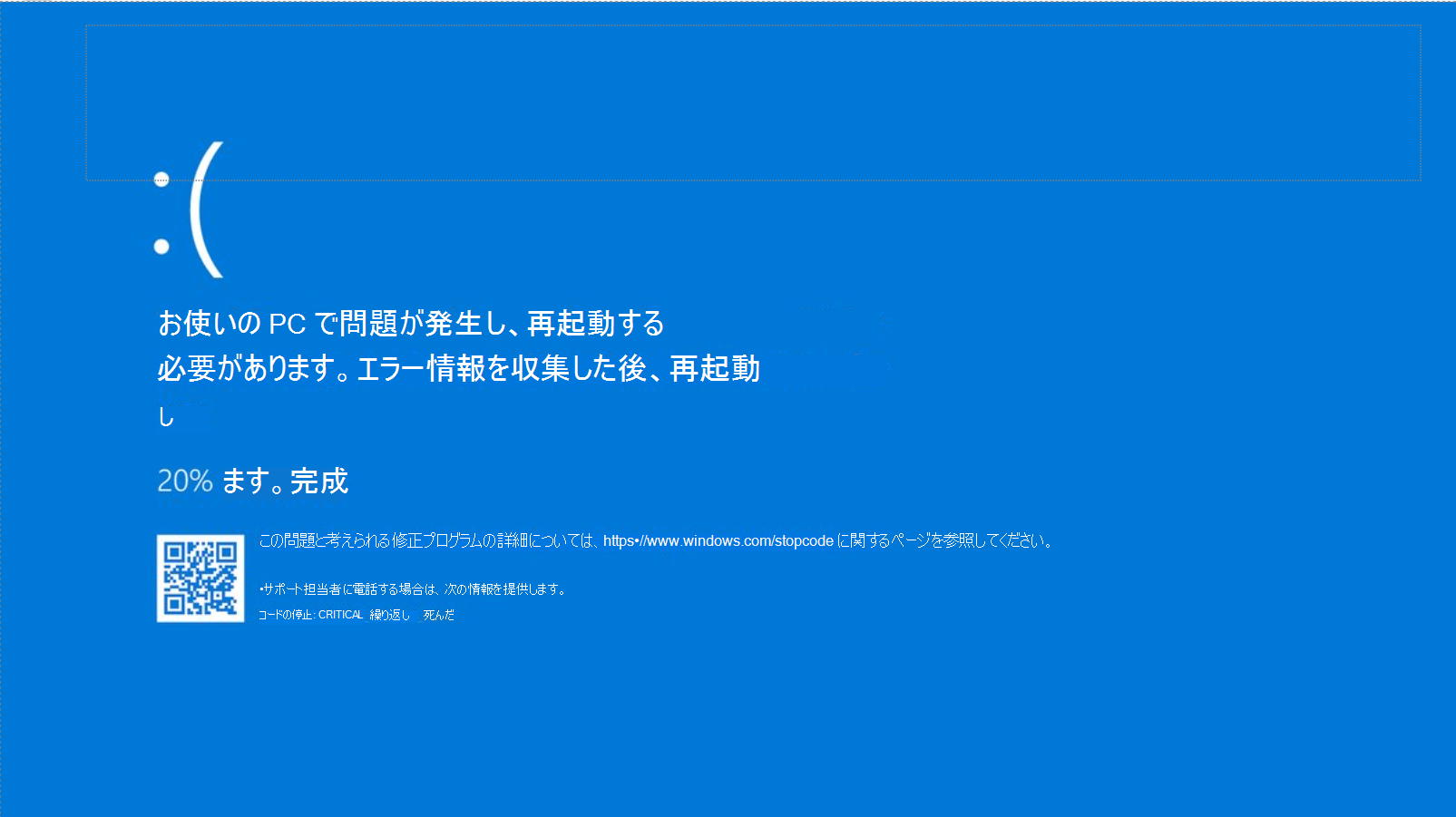
Task: Click the コードの停止 label
Action: [x=285, y=615]
